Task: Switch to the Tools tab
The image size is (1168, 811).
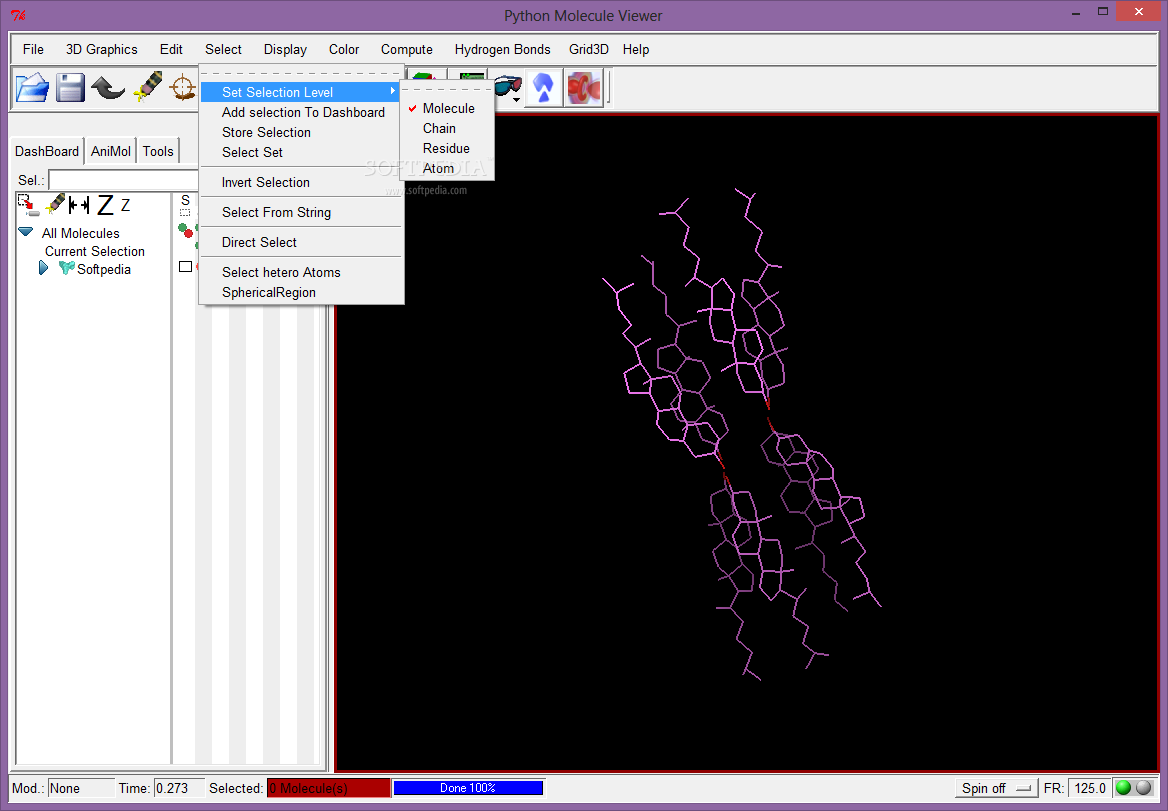Action: 158,151
